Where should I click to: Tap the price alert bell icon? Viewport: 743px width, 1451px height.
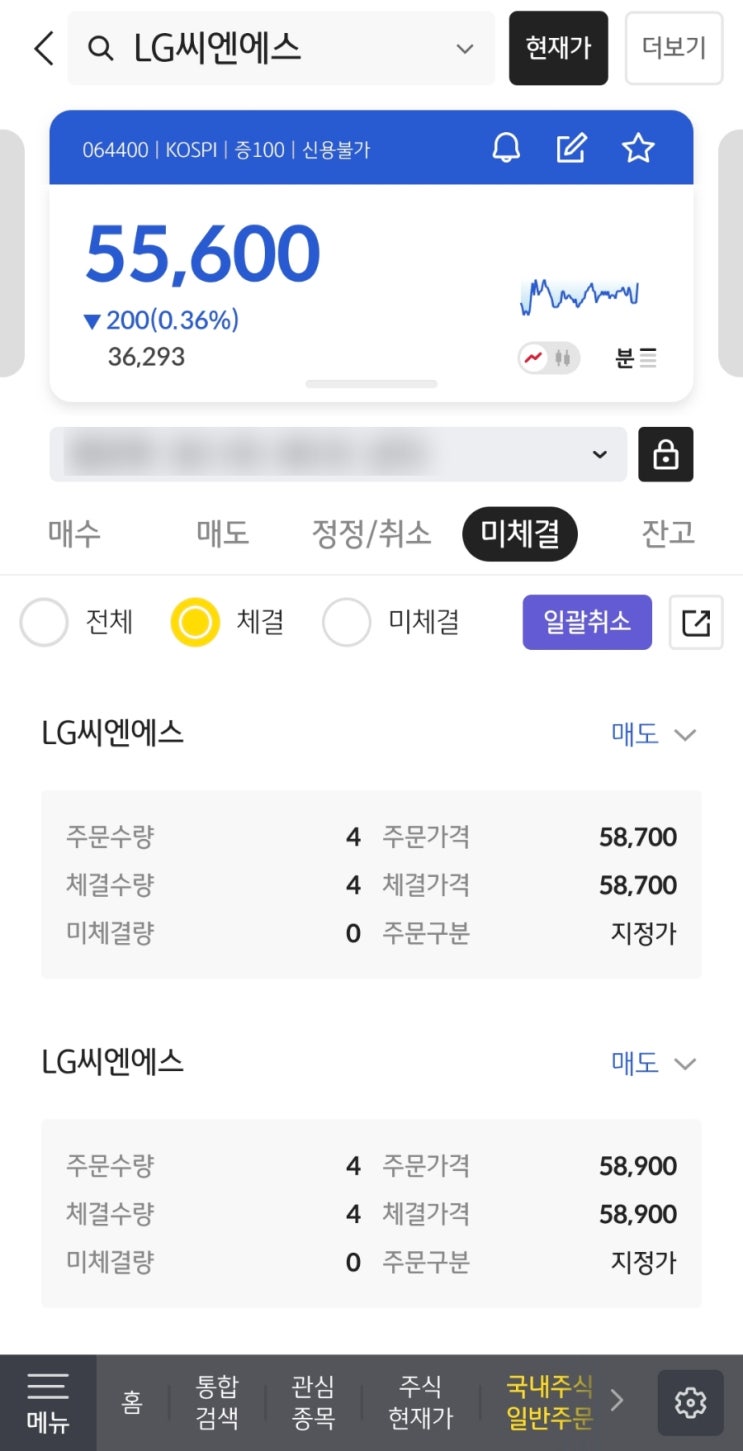click(506, 149)
